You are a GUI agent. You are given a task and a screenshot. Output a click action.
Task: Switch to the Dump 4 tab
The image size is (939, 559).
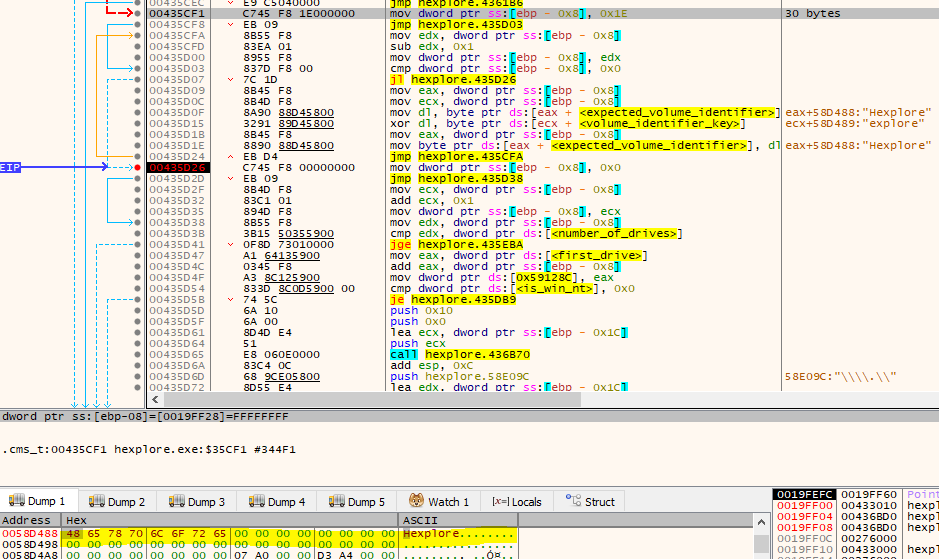pyautogui.click(x=277, y=501)
